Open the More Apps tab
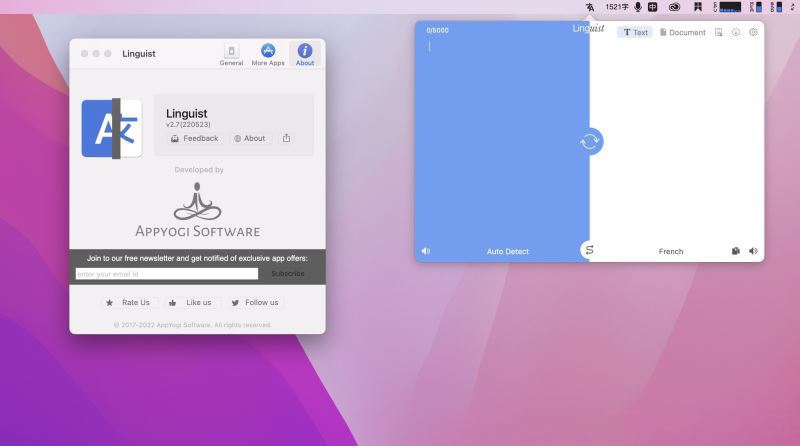The height and width of the screenshot is (446, 800). click(x=268, y=55)
